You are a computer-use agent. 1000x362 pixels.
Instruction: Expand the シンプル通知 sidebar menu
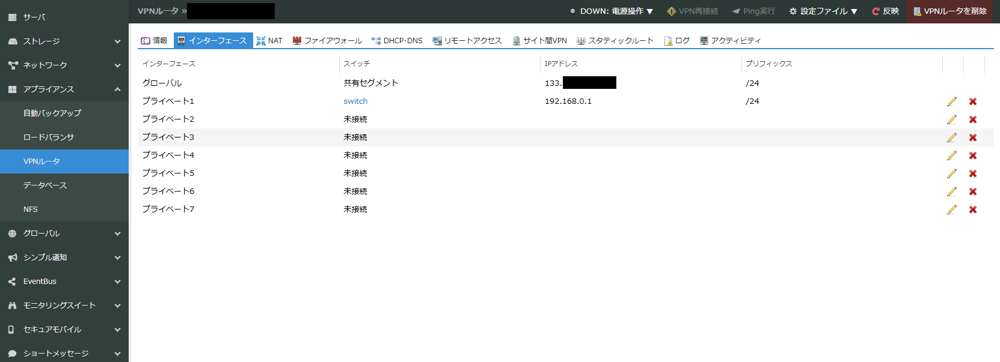coord(64,257)
